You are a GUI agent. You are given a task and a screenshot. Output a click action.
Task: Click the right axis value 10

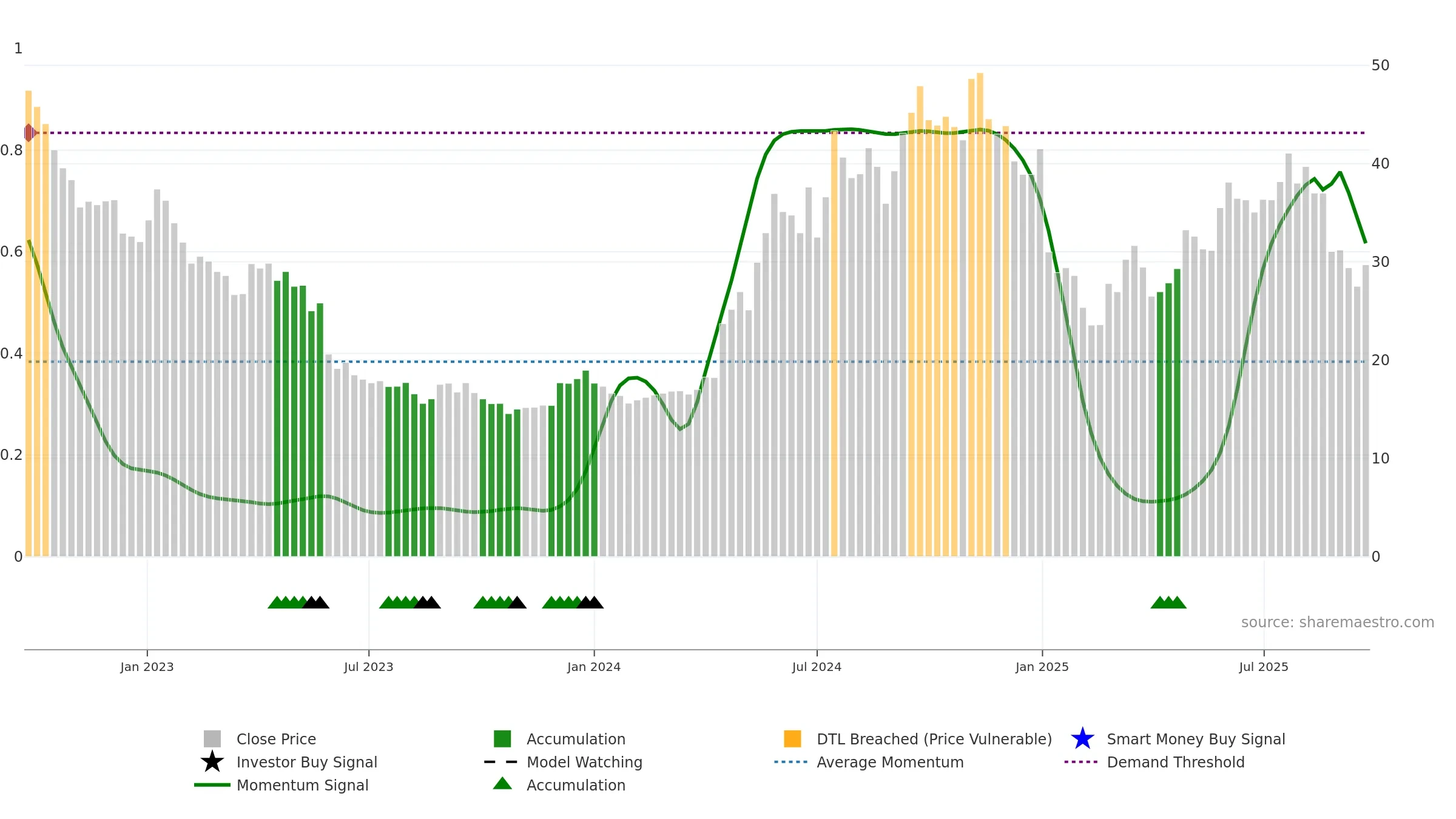tap(1380, 459)
